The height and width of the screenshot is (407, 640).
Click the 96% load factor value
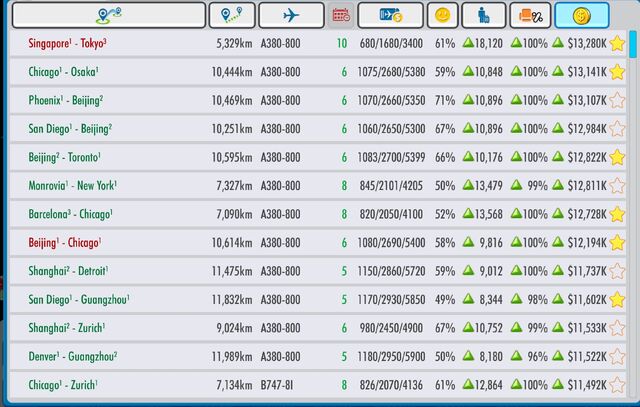click(537, 356)
